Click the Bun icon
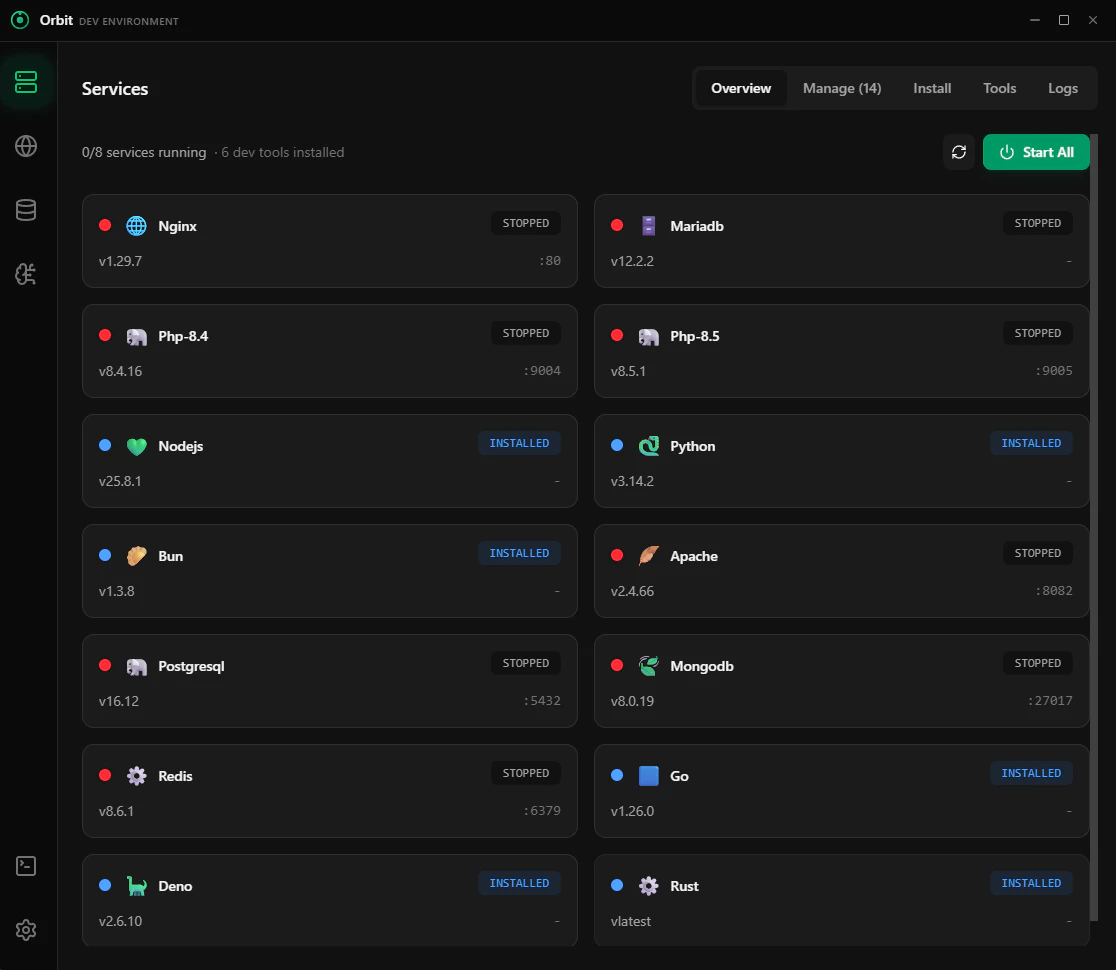Viewport: 1116px width, 970px height. [x=136, y=556]
